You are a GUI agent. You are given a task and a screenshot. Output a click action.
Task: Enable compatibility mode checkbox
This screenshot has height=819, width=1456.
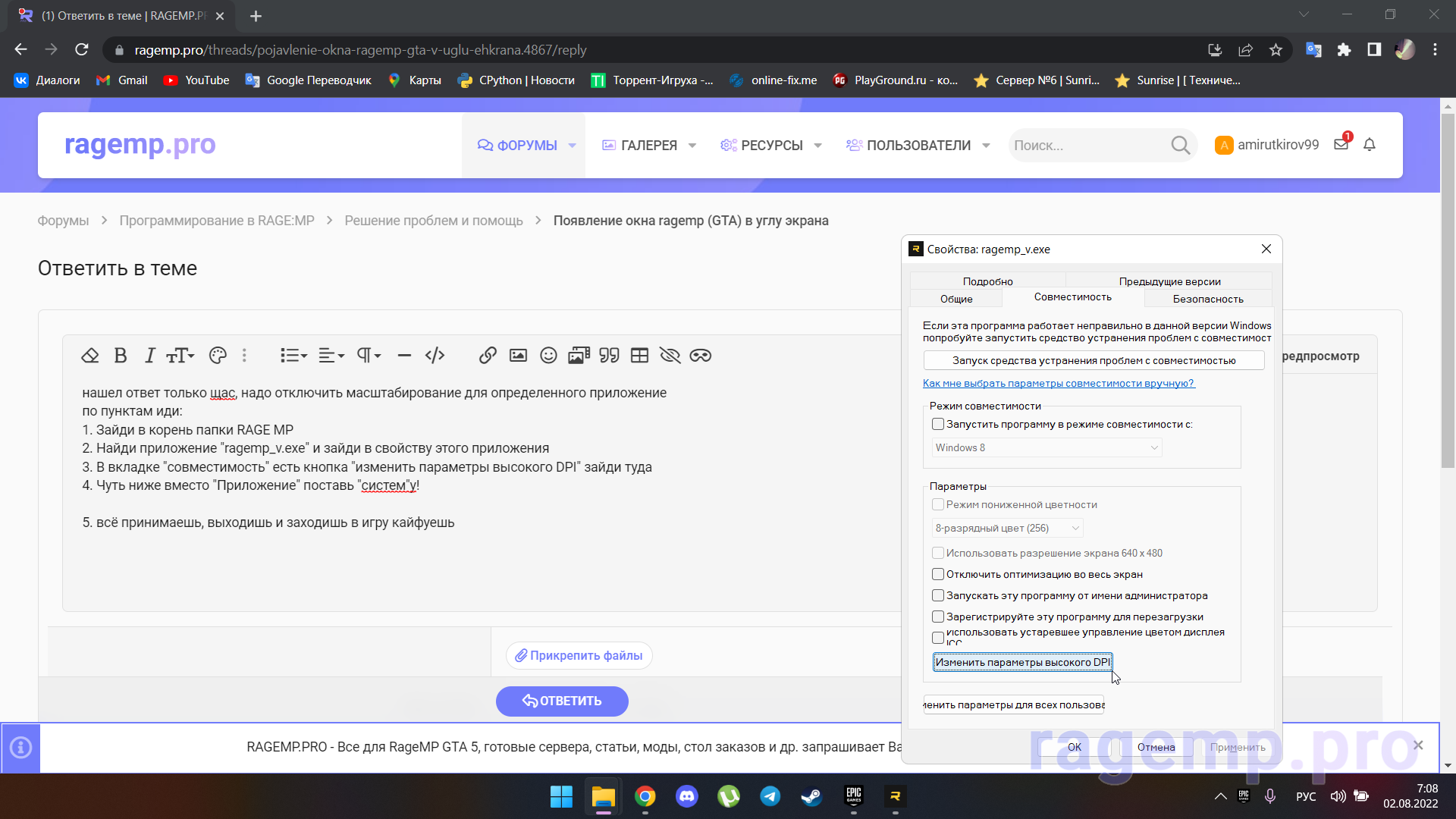938,425
